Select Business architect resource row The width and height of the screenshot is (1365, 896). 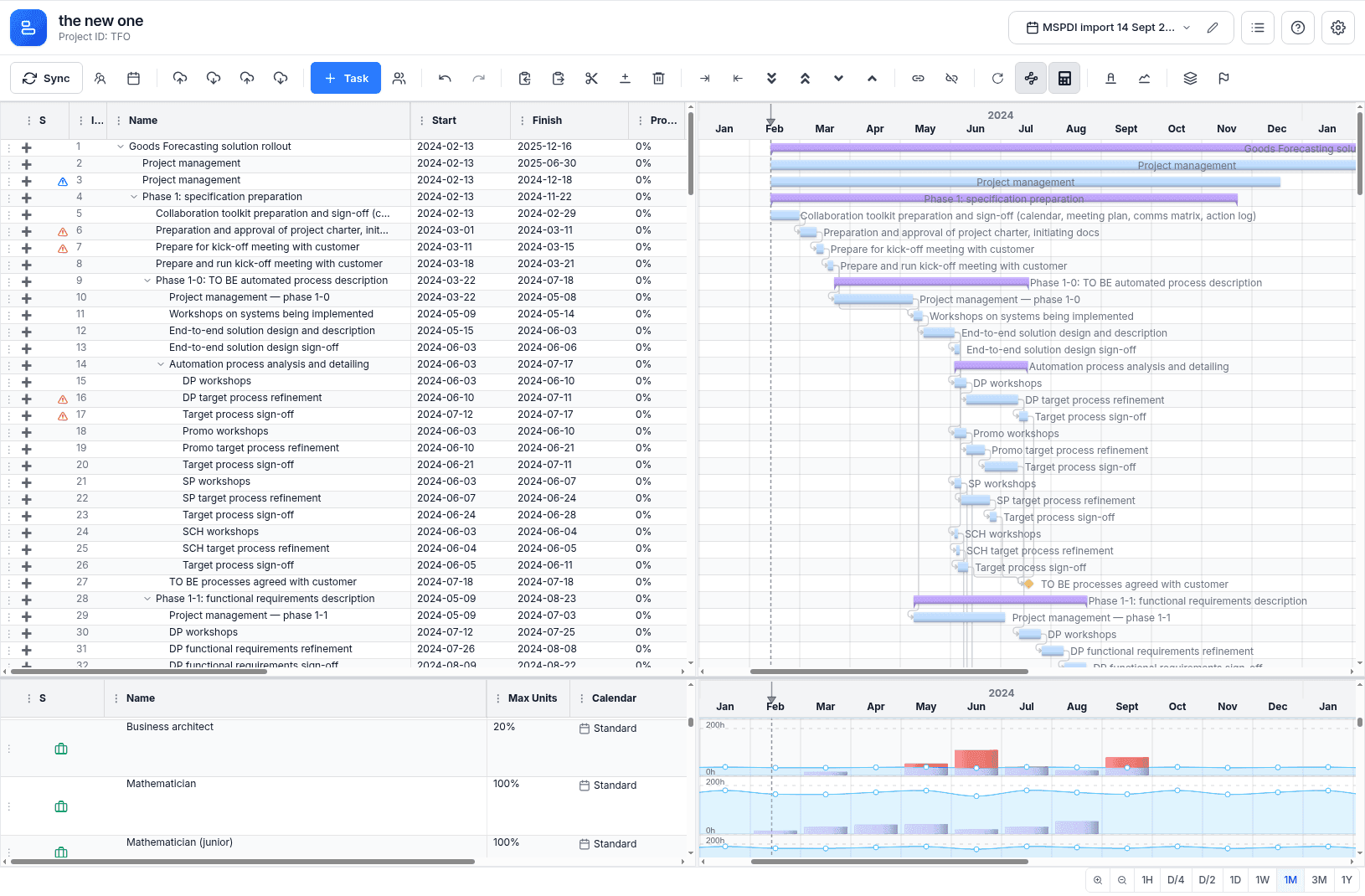(343, 748)
